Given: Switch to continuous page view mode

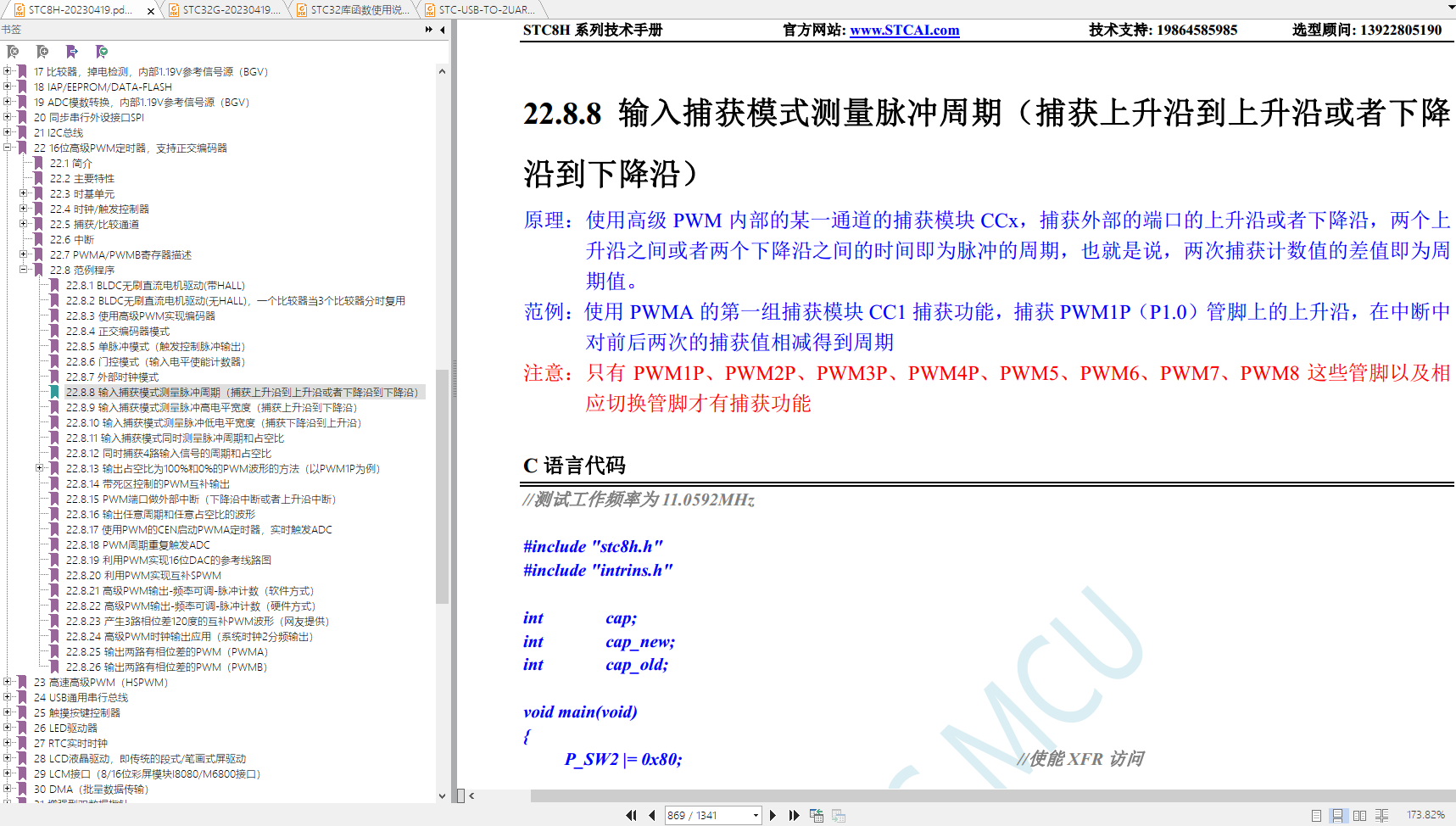Looking at the screenshot, I should point(1337,815).
